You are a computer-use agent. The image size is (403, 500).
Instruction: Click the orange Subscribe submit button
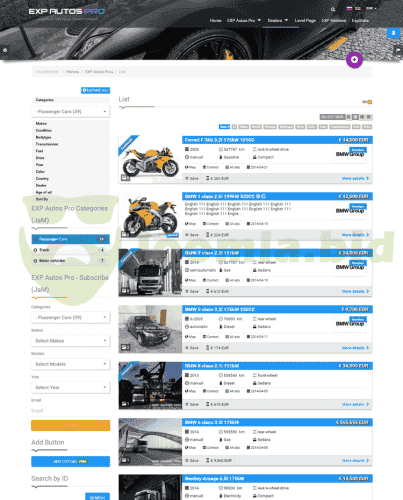point(71,425)
